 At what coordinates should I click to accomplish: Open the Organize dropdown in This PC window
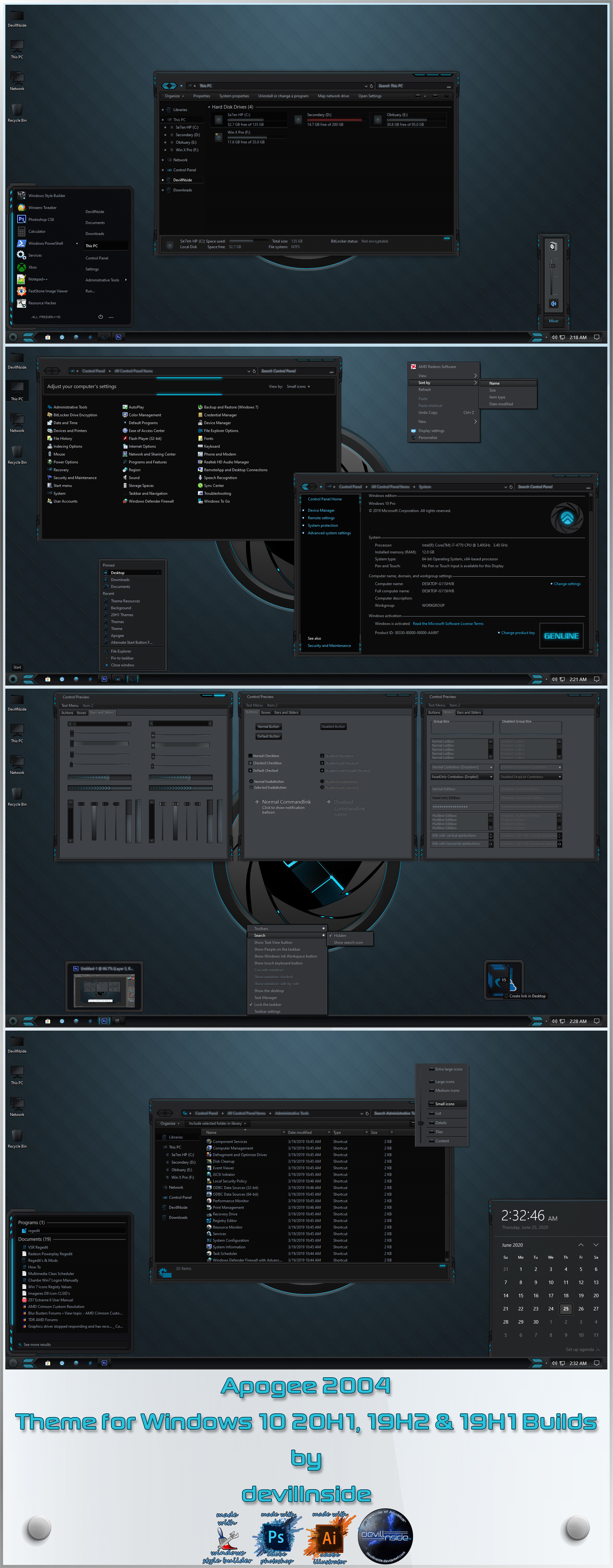click(174, 96)
